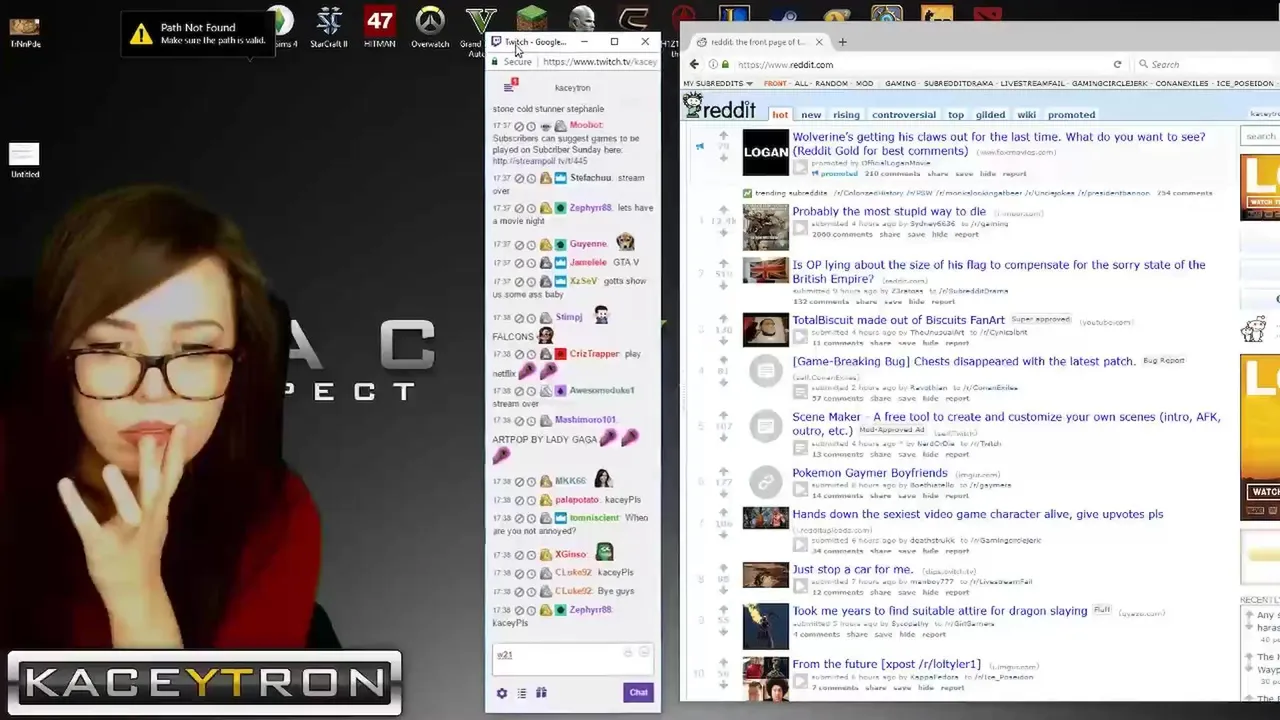Launch the HITMAN desktop shortcut

point(379,26)
